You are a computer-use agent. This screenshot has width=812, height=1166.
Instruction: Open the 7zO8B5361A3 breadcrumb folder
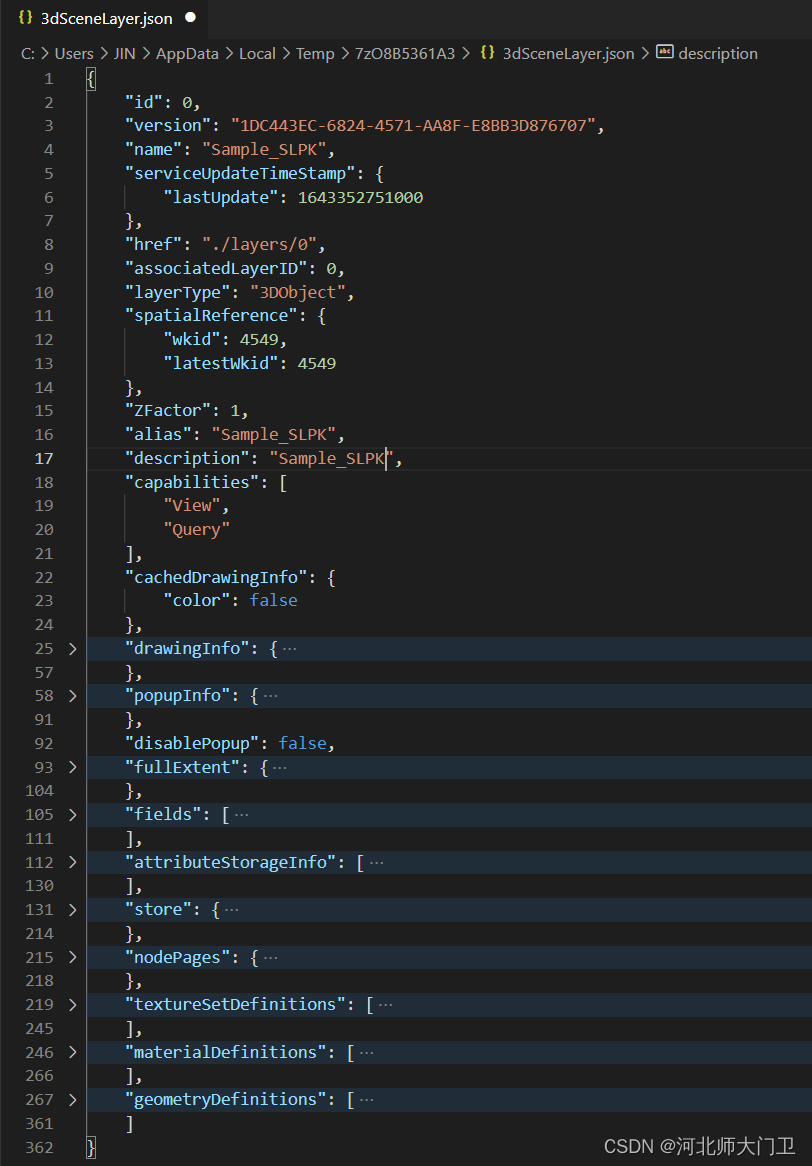[x=404, y=54]
